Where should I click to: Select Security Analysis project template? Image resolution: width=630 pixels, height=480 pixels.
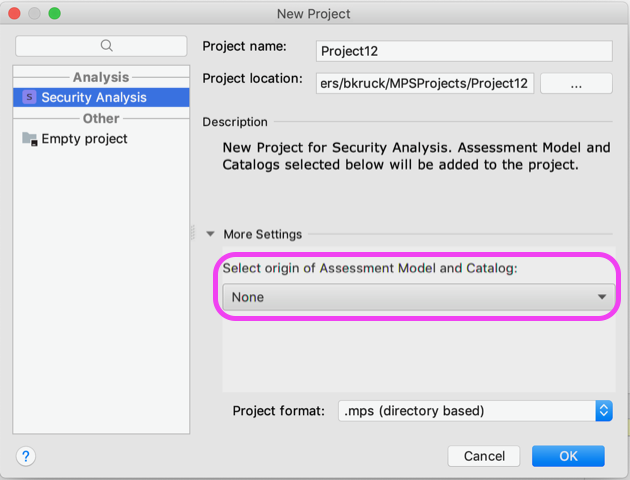(x=93, y=97)
